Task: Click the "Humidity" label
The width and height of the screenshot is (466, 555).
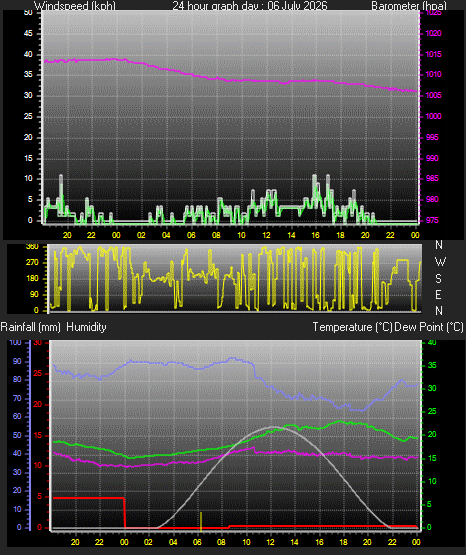Action: click(86, 327)
